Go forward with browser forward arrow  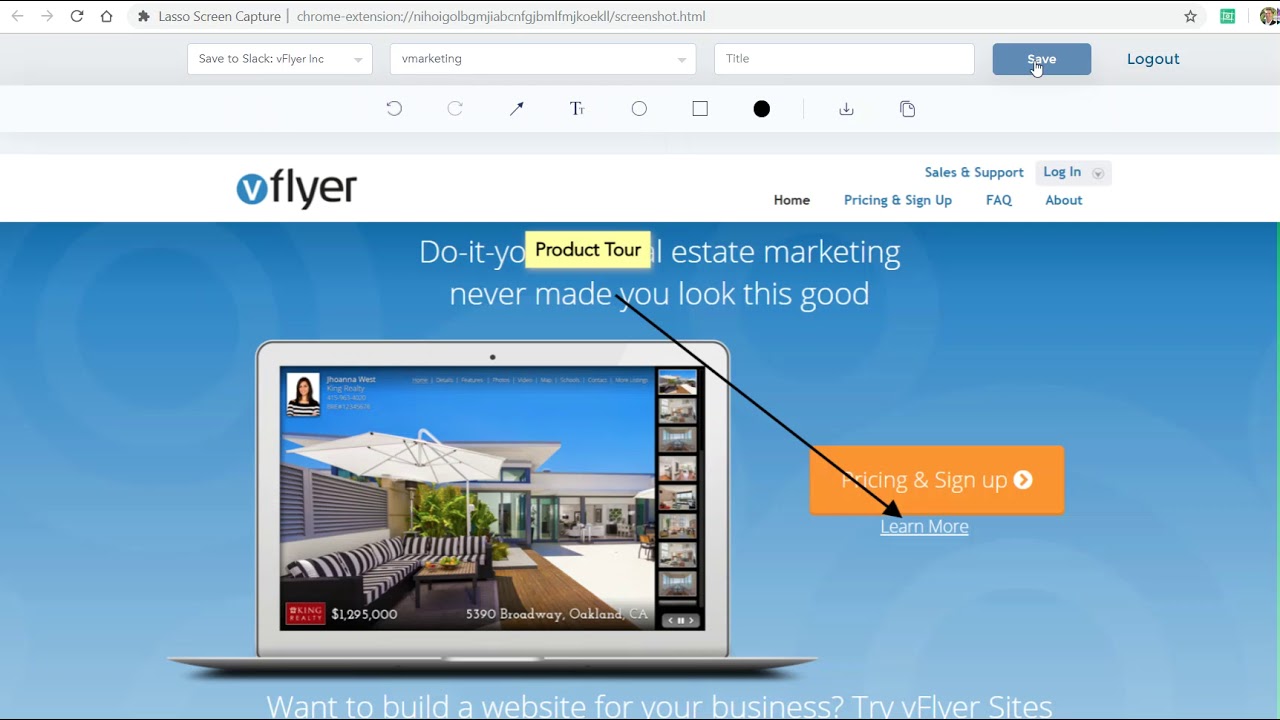tap(47, 16)
